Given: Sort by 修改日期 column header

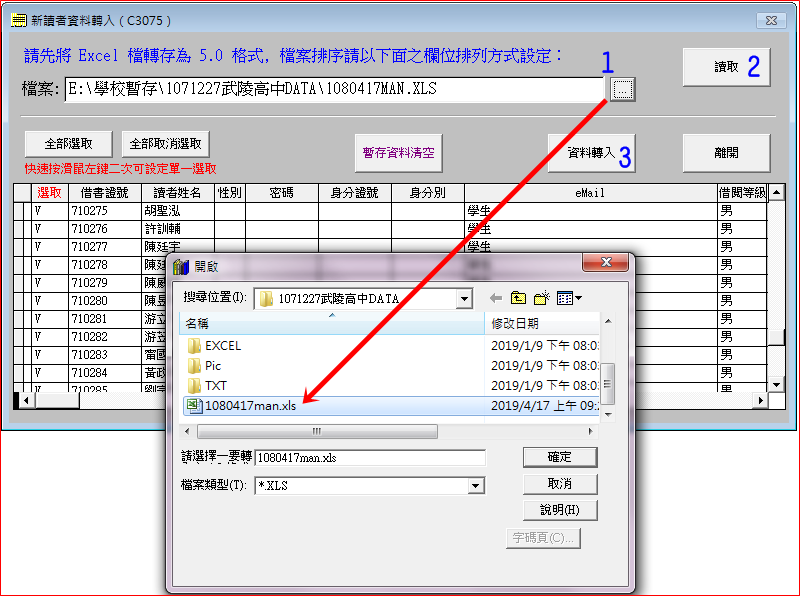Looking at the screenshot, I should 542,324.
